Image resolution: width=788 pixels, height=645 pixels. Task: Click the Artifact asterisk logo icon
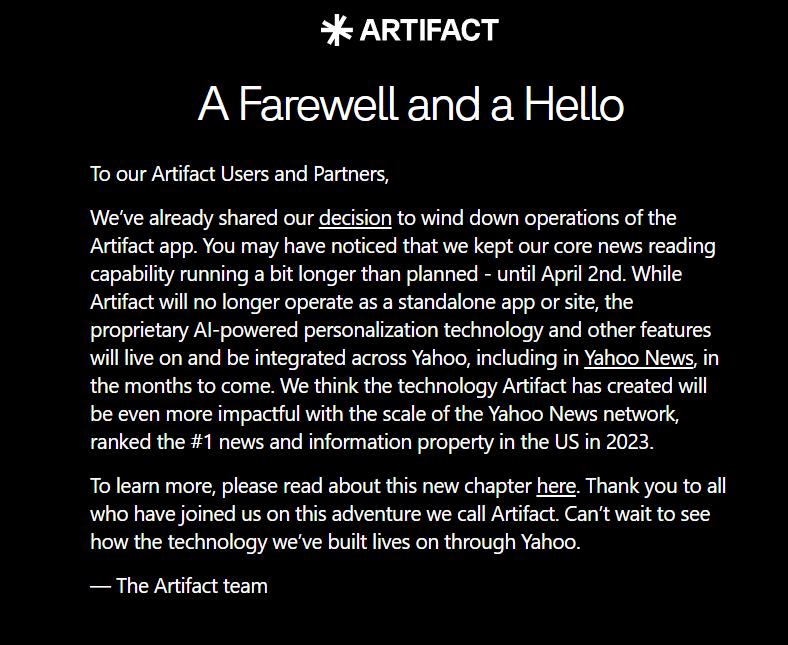click(336, 30)
